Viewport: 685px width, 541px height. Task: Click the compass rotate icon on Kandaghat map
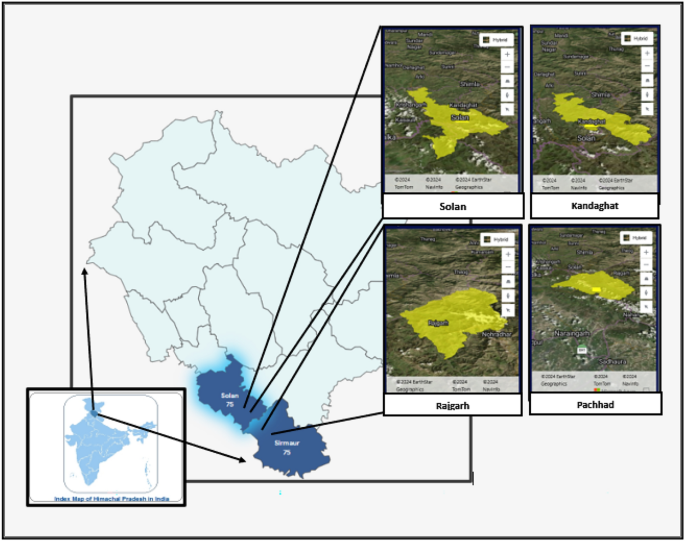tap(647, 94)
